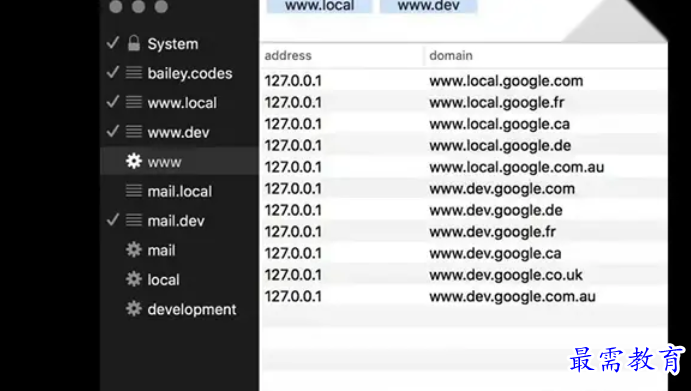
Task: Click the list icon beside mail.local
Action: click(x=134, y=191)
